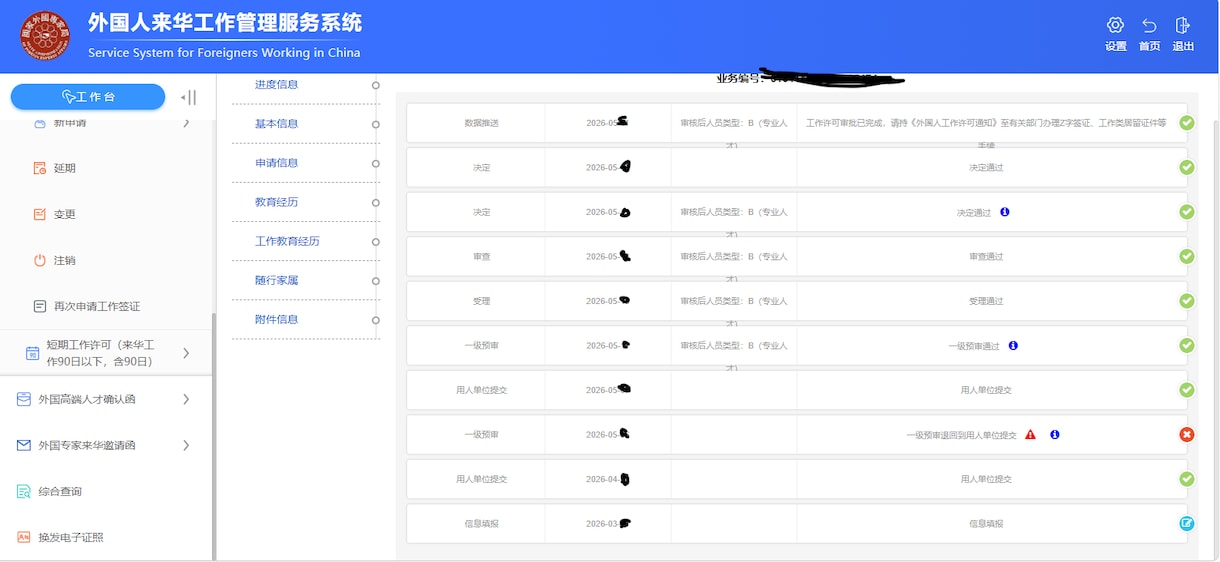The height and width of the screenshot is (562, 1220).
Task: Switch to the 工作教育经历 section
Action: tap(287, 241)
